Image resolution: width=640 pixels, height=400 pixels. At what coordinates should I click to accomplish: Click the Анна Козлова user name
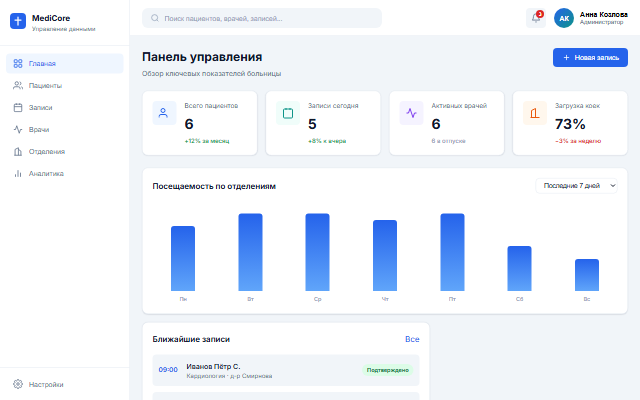pyautogui.click(x=604, y=14)
